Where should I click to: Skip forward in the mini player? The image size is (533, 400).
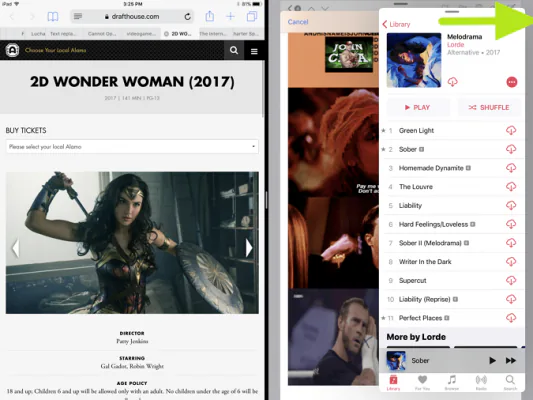(511, 360)
